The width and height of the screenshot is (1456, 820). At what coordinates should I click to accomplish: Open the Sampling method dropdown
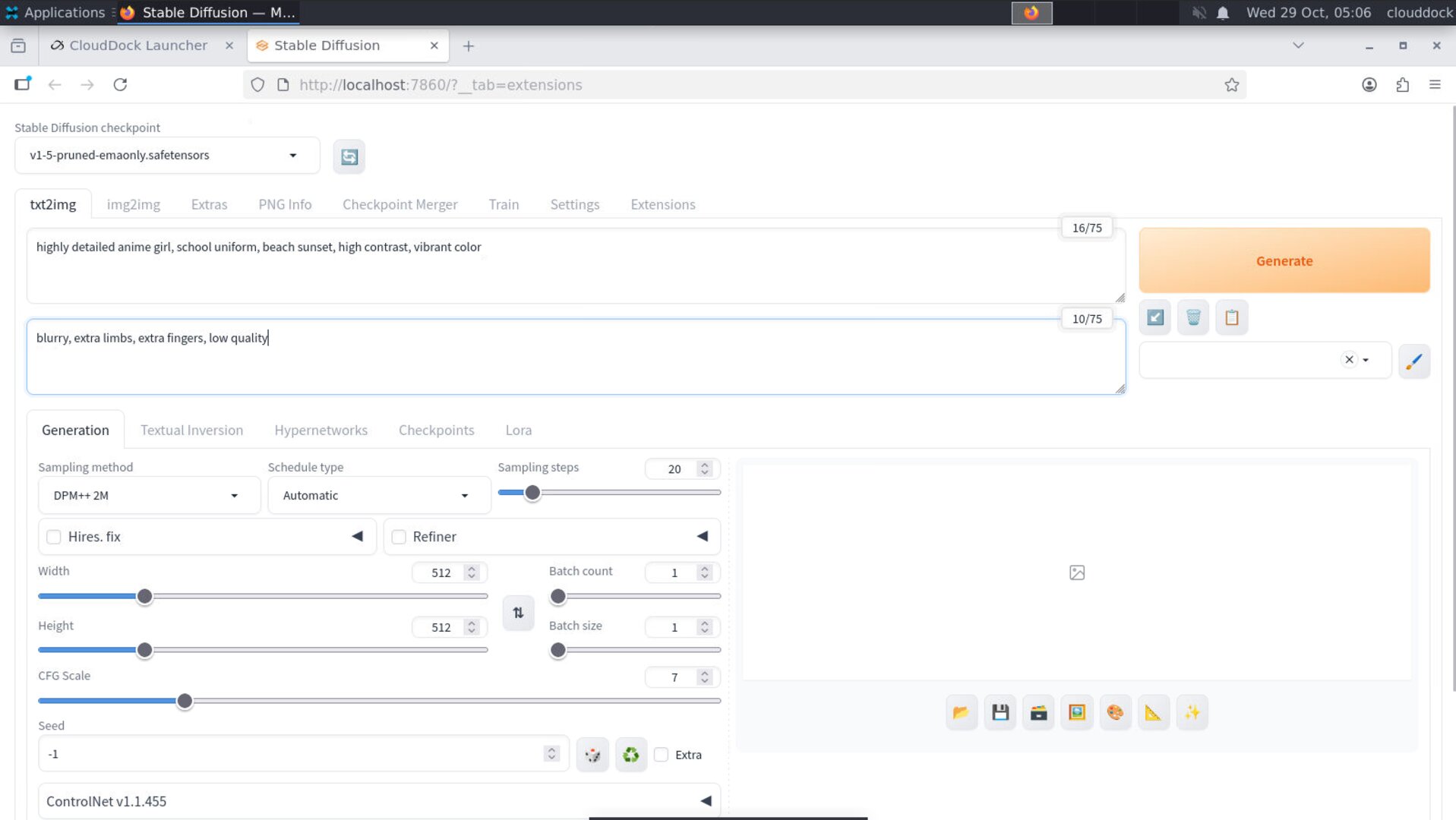(149, 495)
